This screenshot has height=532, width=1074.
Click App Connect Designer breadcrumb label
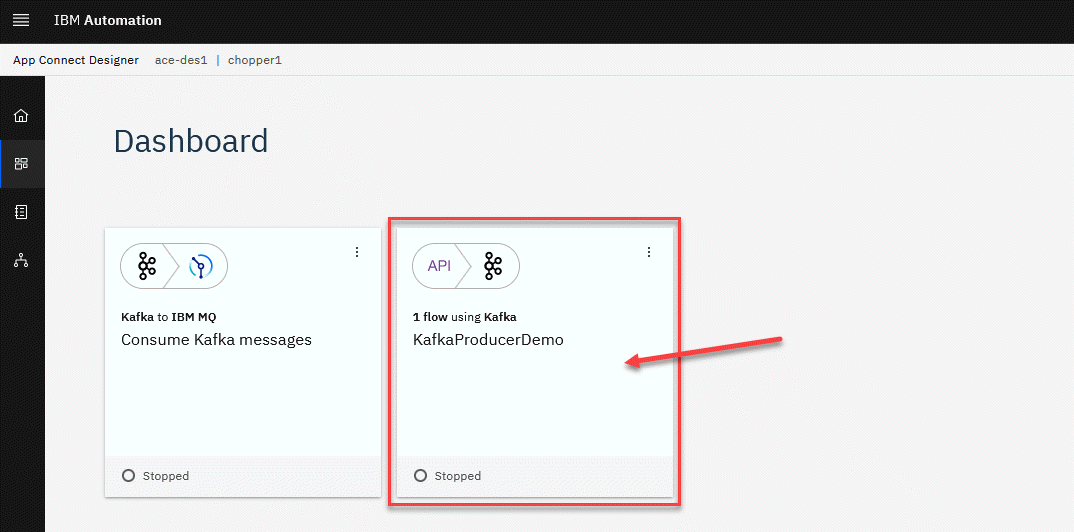[x=76, y=60]
